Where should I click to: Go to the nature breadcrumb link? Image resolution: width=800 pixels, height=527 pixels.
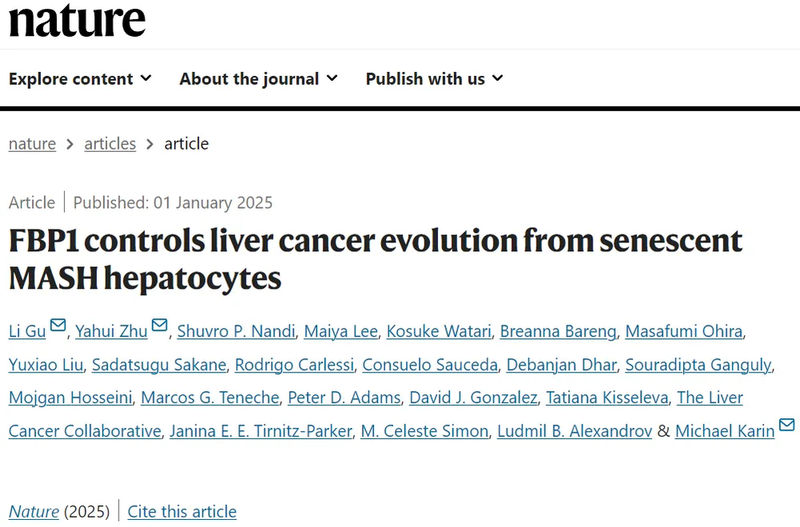32,143
